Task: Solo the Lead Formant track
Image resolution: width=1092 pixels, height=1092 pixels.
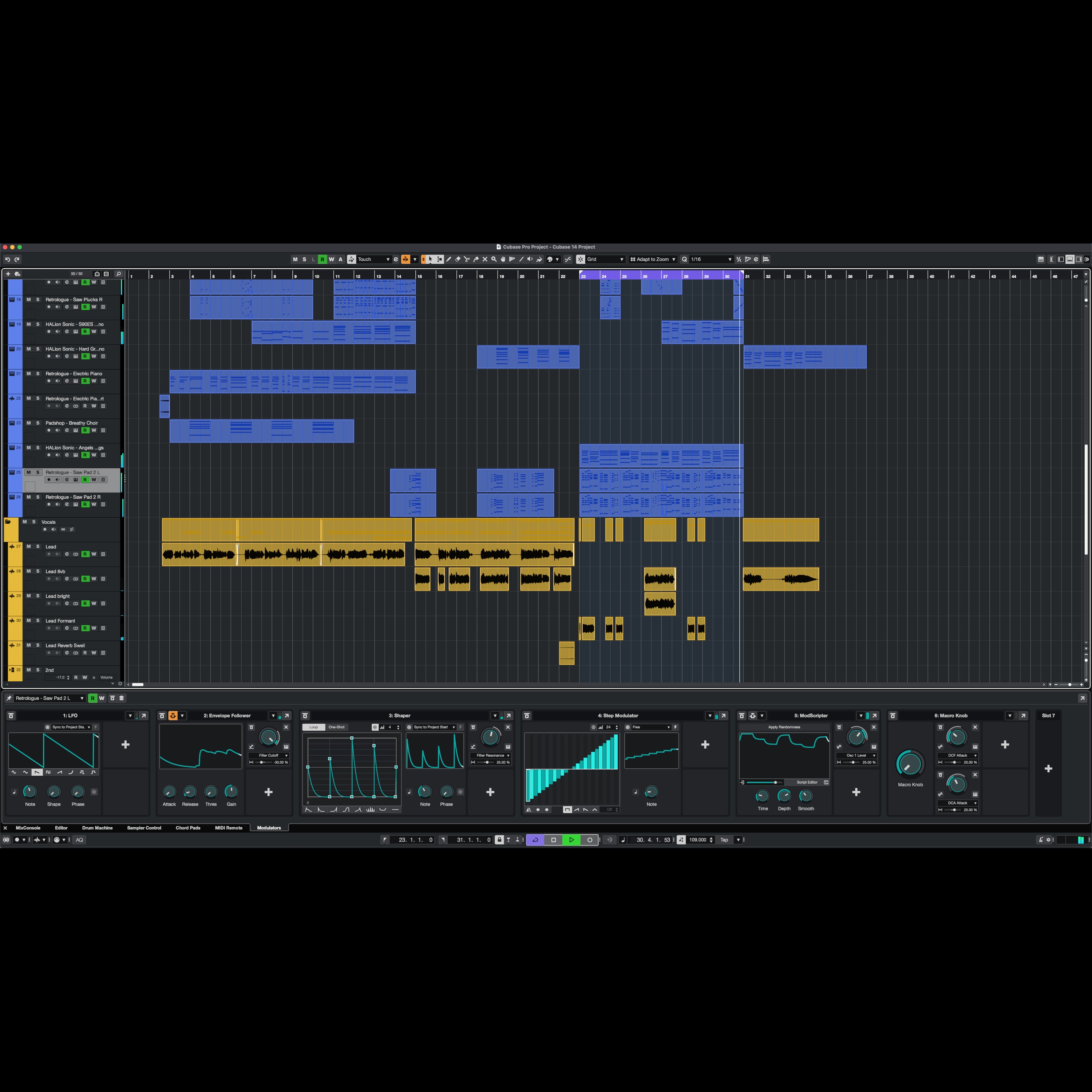Action: [38, 621]
